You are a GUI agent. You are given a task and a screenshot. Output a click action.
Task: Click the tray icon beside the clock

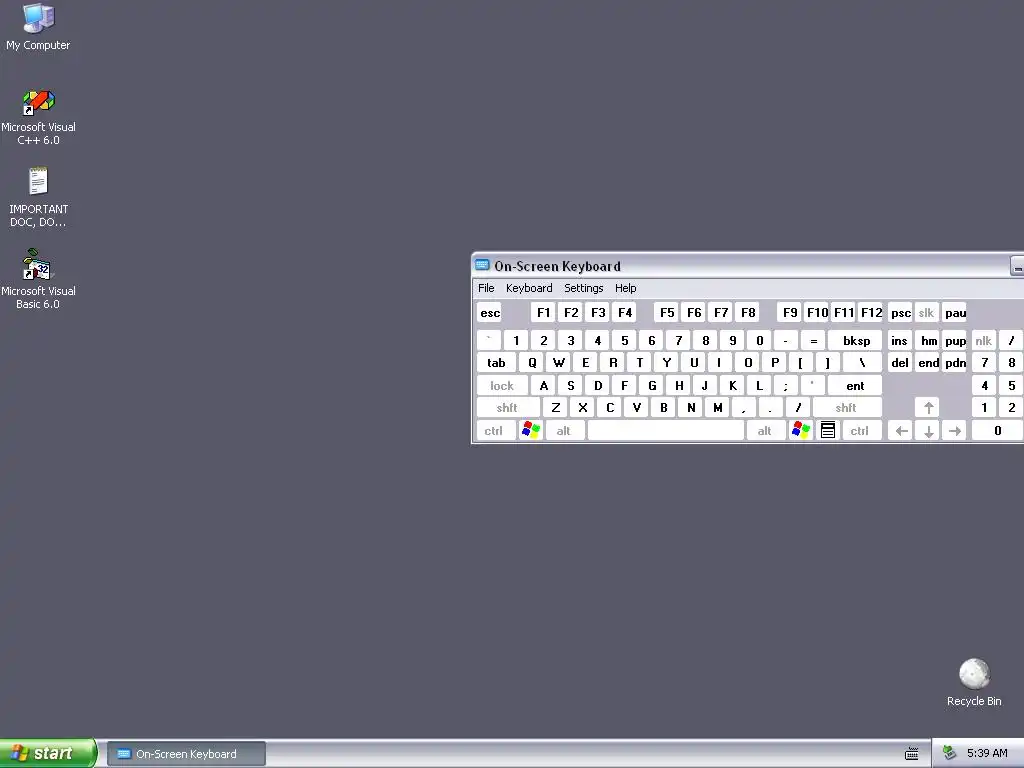pyautogui.click(x=950, y=753)
